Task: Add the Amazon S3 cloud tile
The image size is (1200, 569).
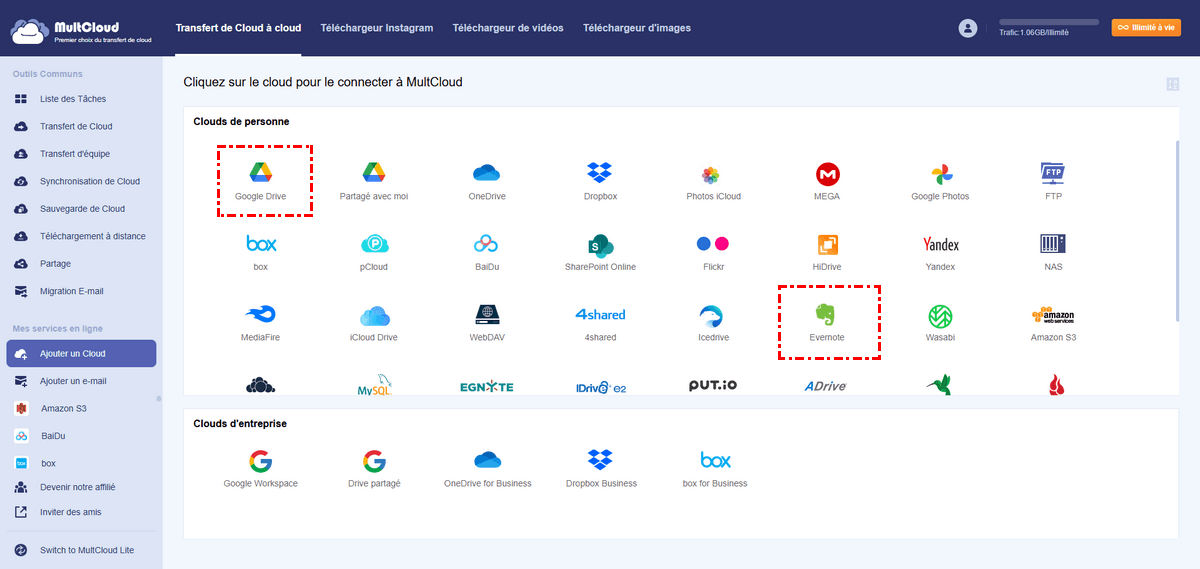Action: click(1053, 322)
